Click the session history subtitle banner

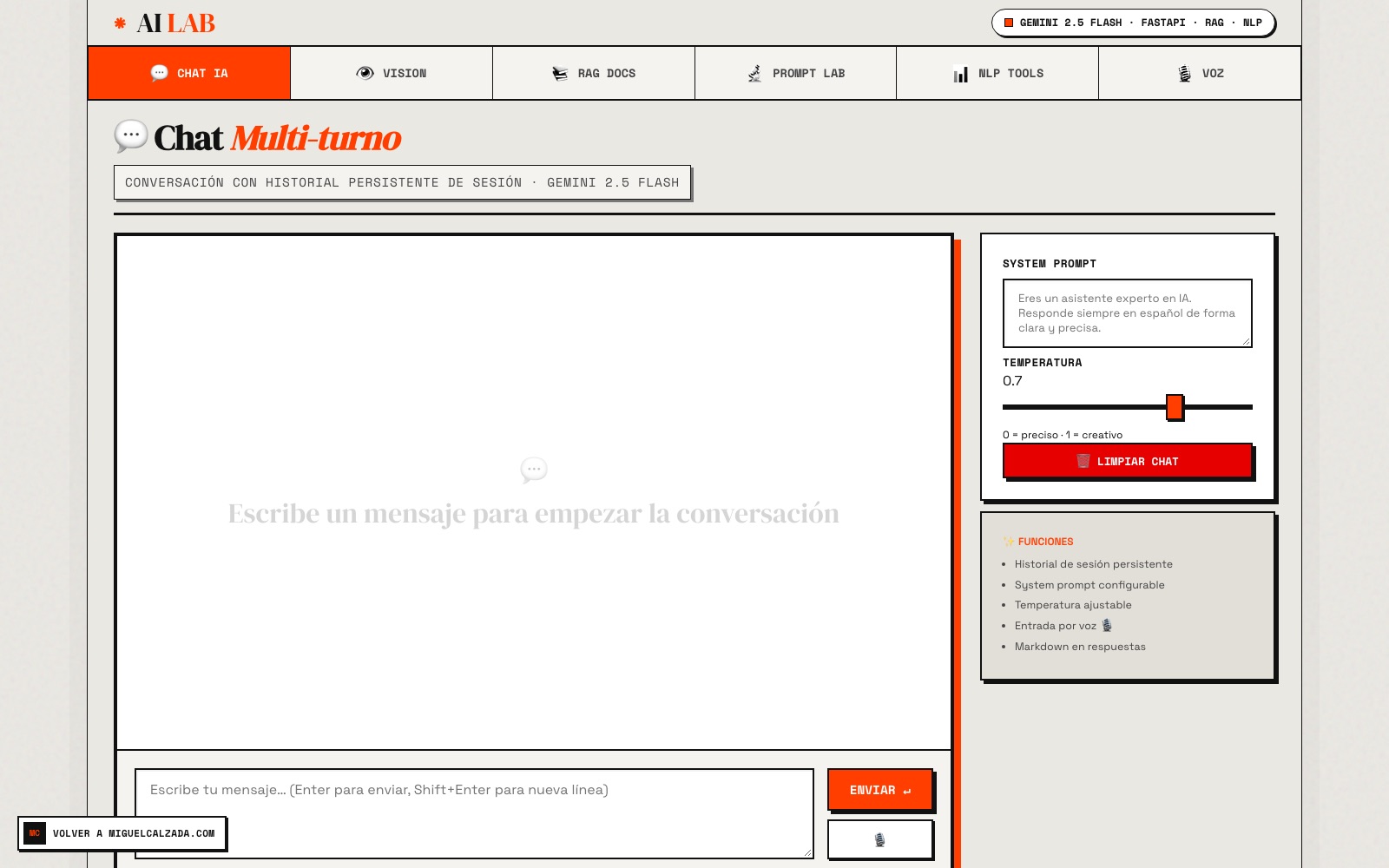[402, 182]
